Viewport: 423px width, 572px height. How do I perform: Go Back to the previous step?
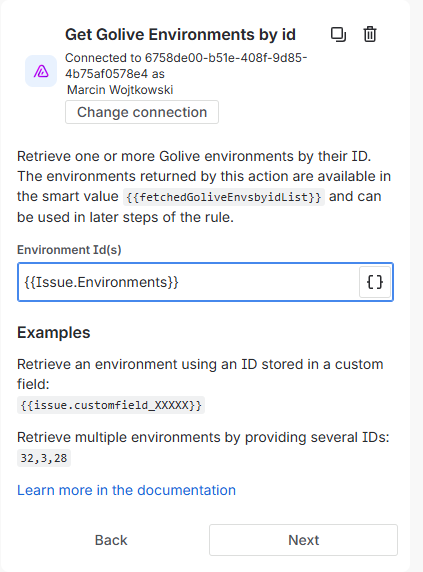[x=111, y=540]
